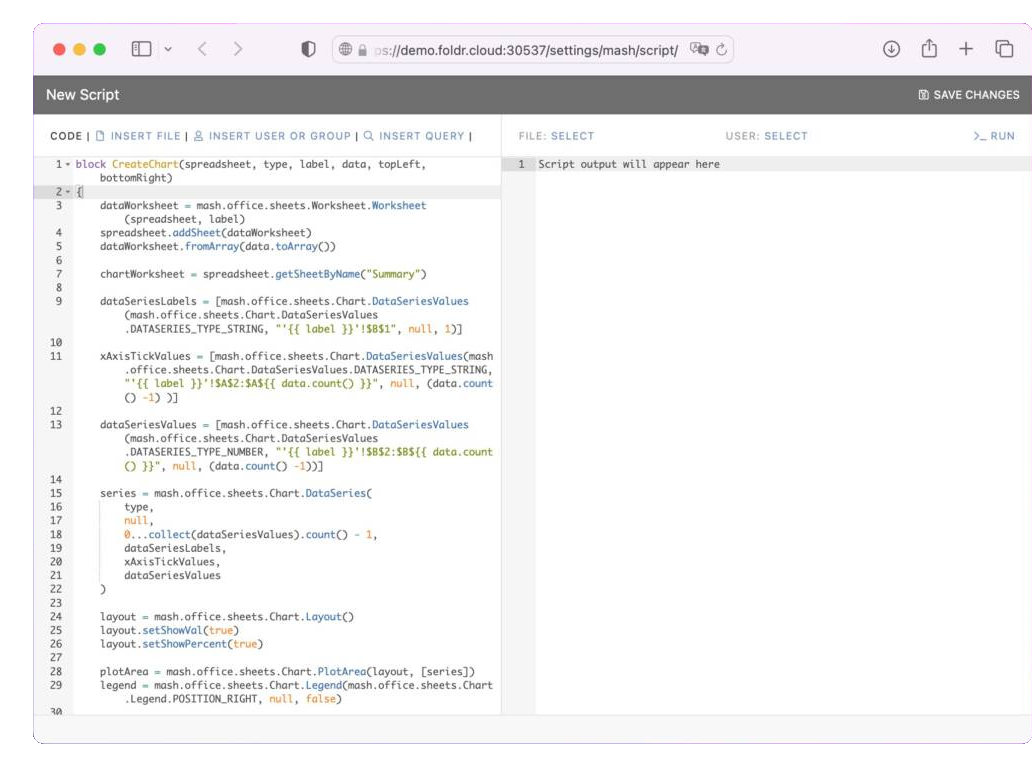Screen dimensions: 1032x774
Task: Click the translate page icon
Action: 699,49
